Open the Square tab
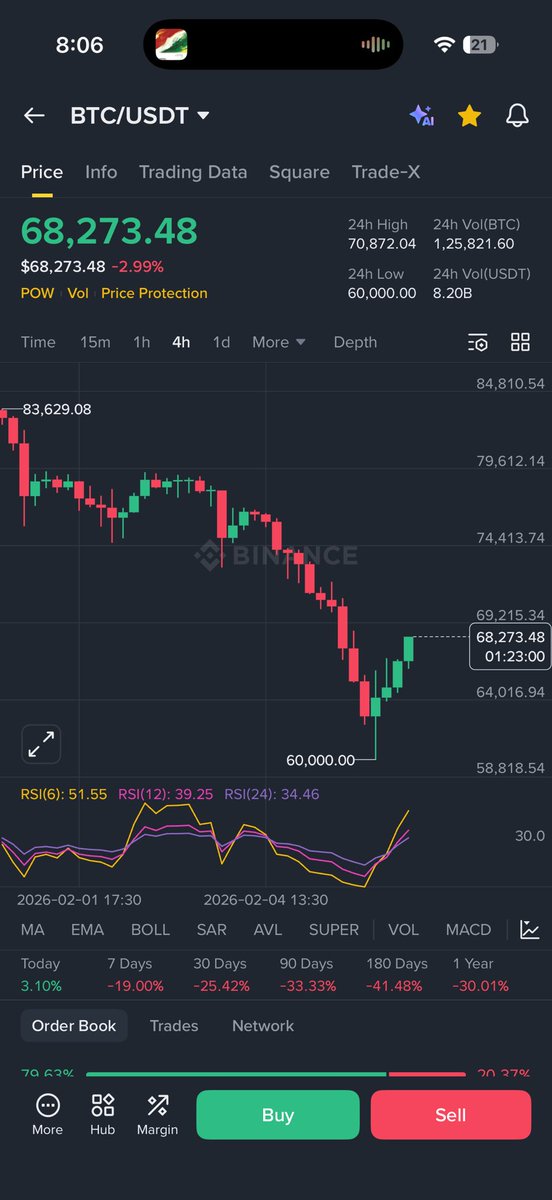The width and height of the screenshot is (552, 1200). tap(299, 172)
